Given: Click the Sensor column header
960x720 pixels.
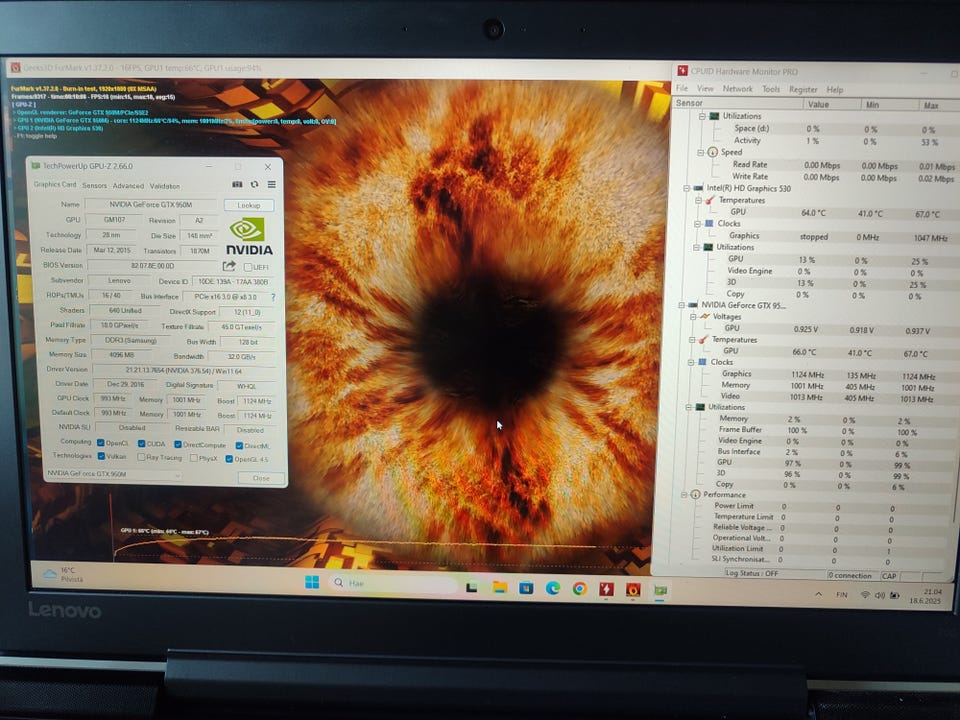Looking at the screenshot, I should [737, 103].
